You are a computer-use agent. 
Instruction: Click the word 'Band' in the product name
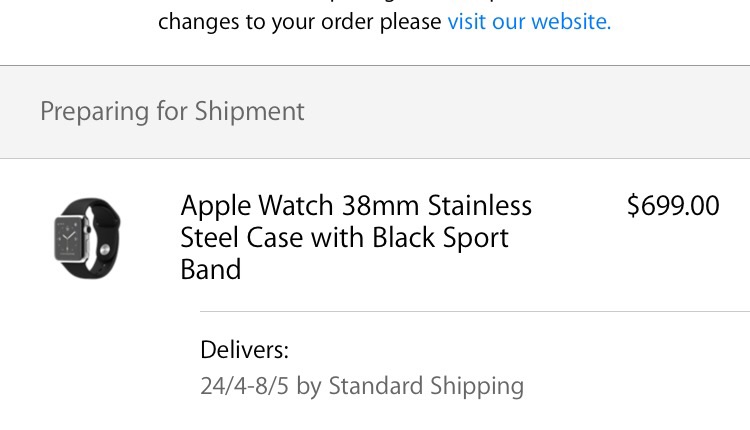[211, 270]
